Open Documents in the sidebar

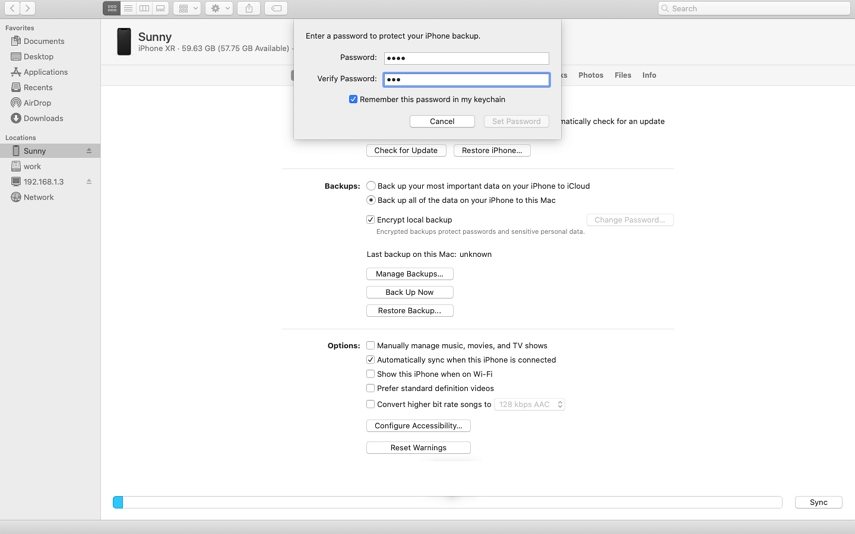point(44,41)
